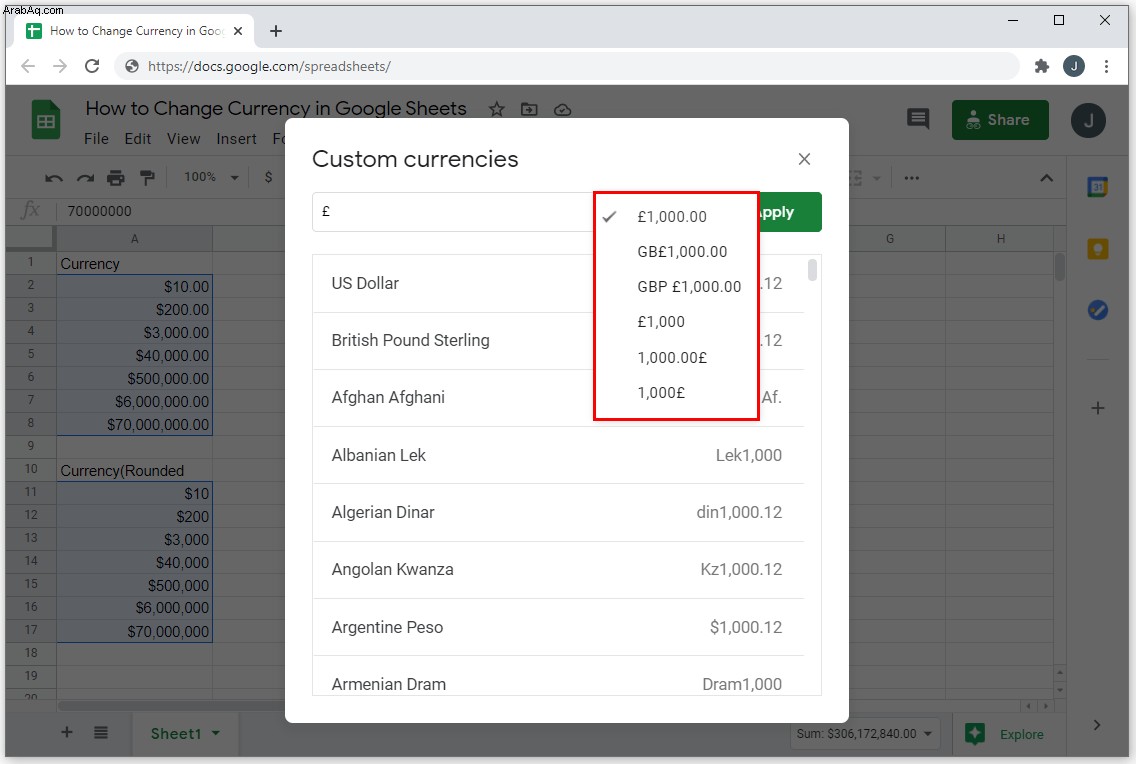
Task: Open the Insert menu
Action: coord(237,139)
